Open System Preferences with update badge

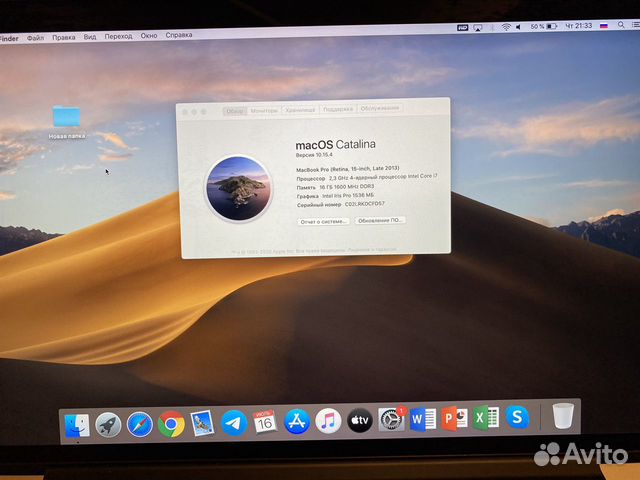tap(391, 419)
